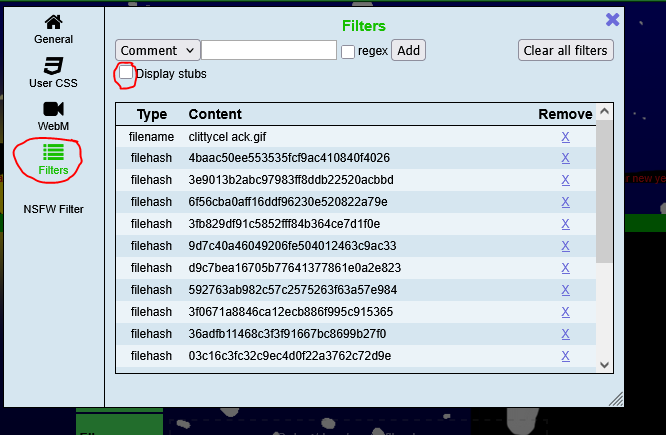Open the Comment filter type dropdown
This screenshot has height=435, width=666.
point(158,50)
